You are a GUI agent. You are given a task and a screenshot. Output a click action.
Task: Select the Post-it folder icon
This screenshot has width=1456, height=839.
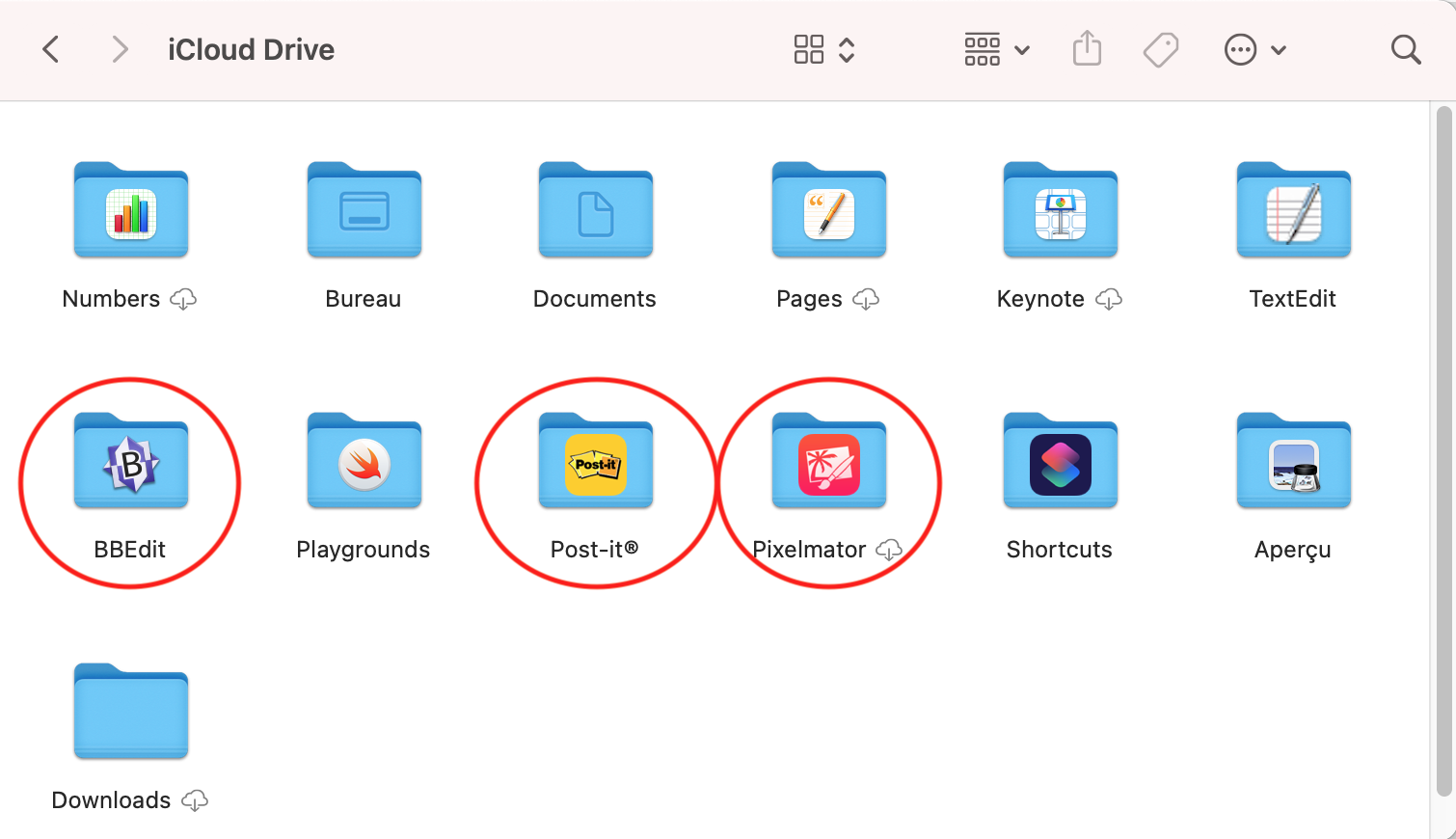(x=596, y=461)
